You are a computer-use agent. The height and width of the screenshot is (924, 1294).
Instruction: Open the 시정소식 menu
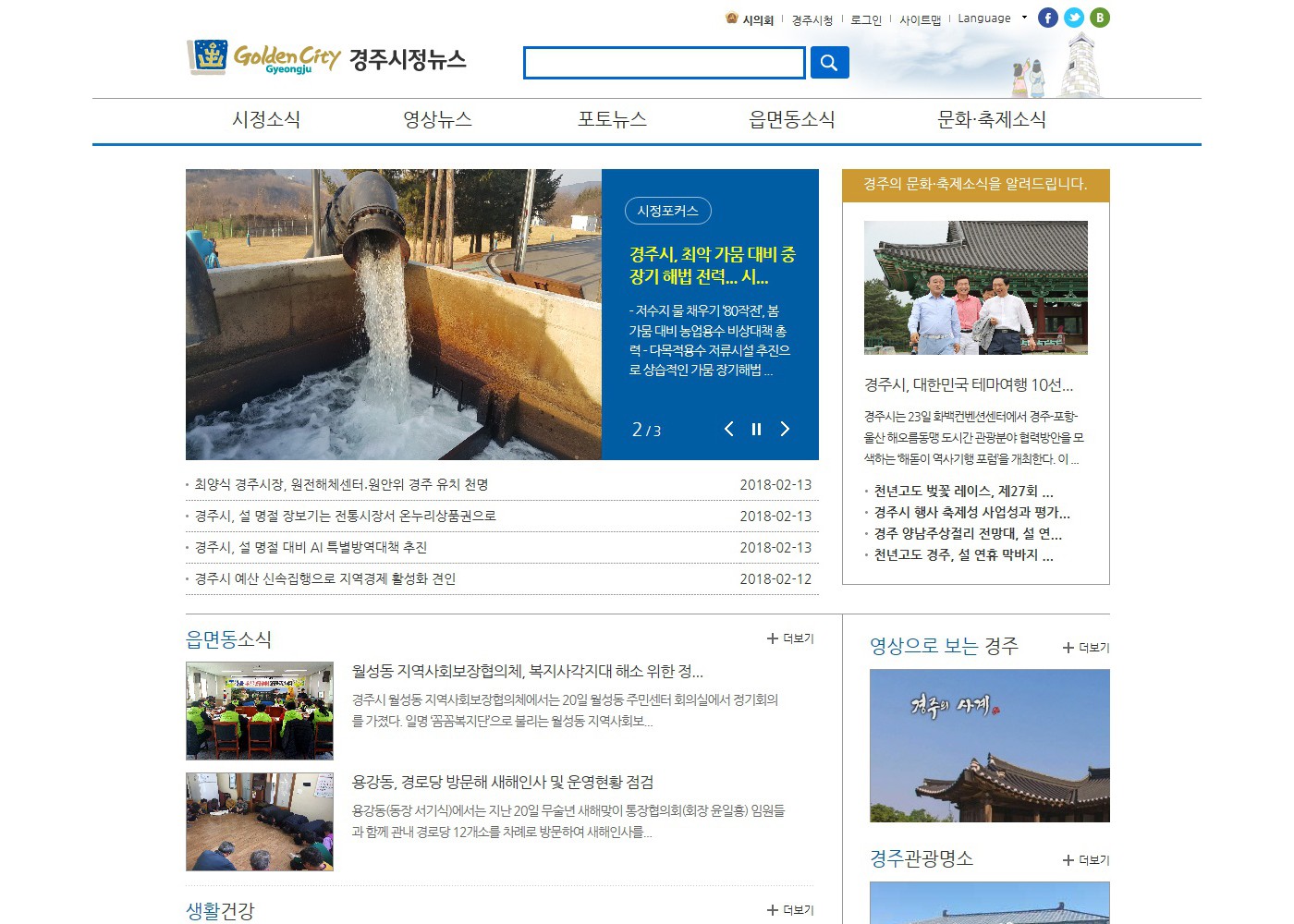[x=266, y=119]
